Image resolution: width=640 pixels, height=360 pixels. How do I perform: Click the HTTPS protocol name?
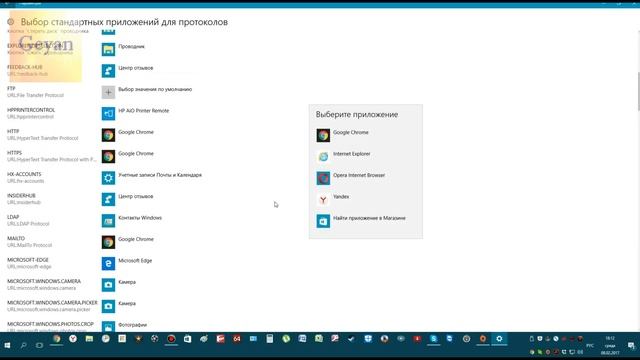pos(14,153)
